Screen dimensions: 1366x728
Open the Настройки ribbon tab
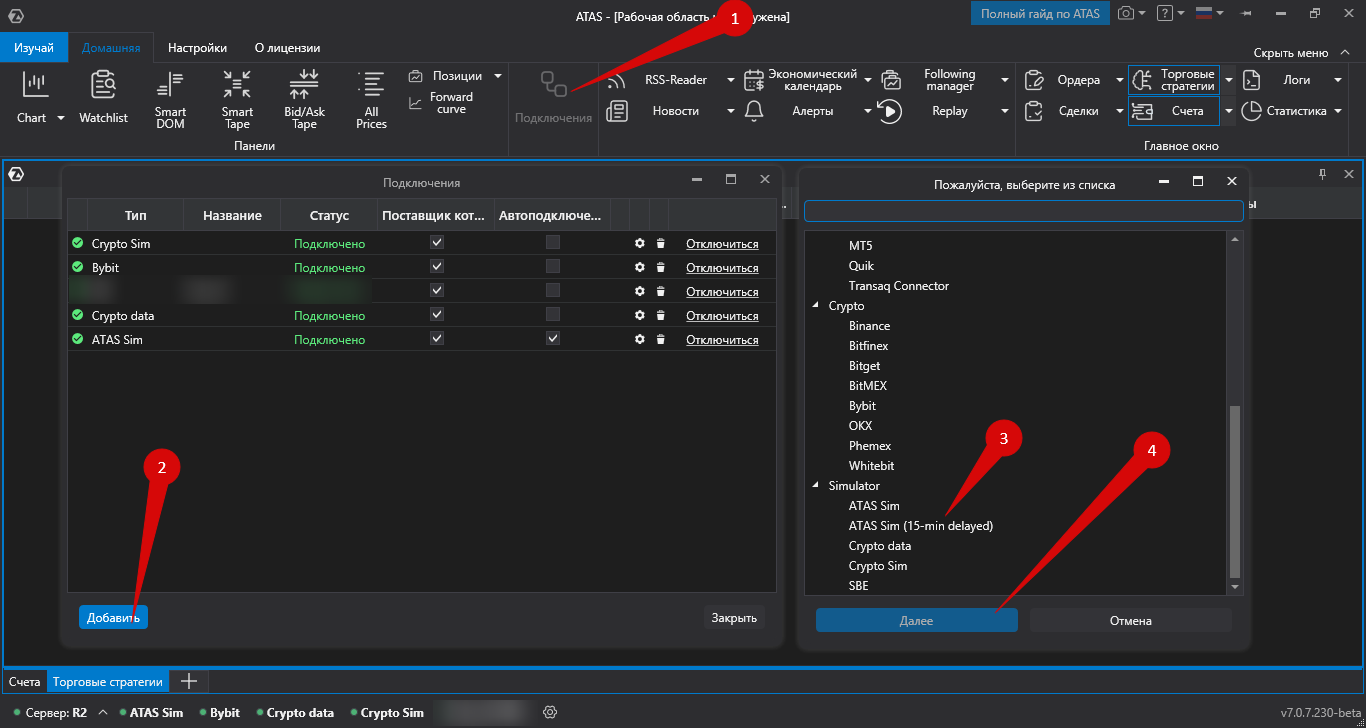pos(197,47)
